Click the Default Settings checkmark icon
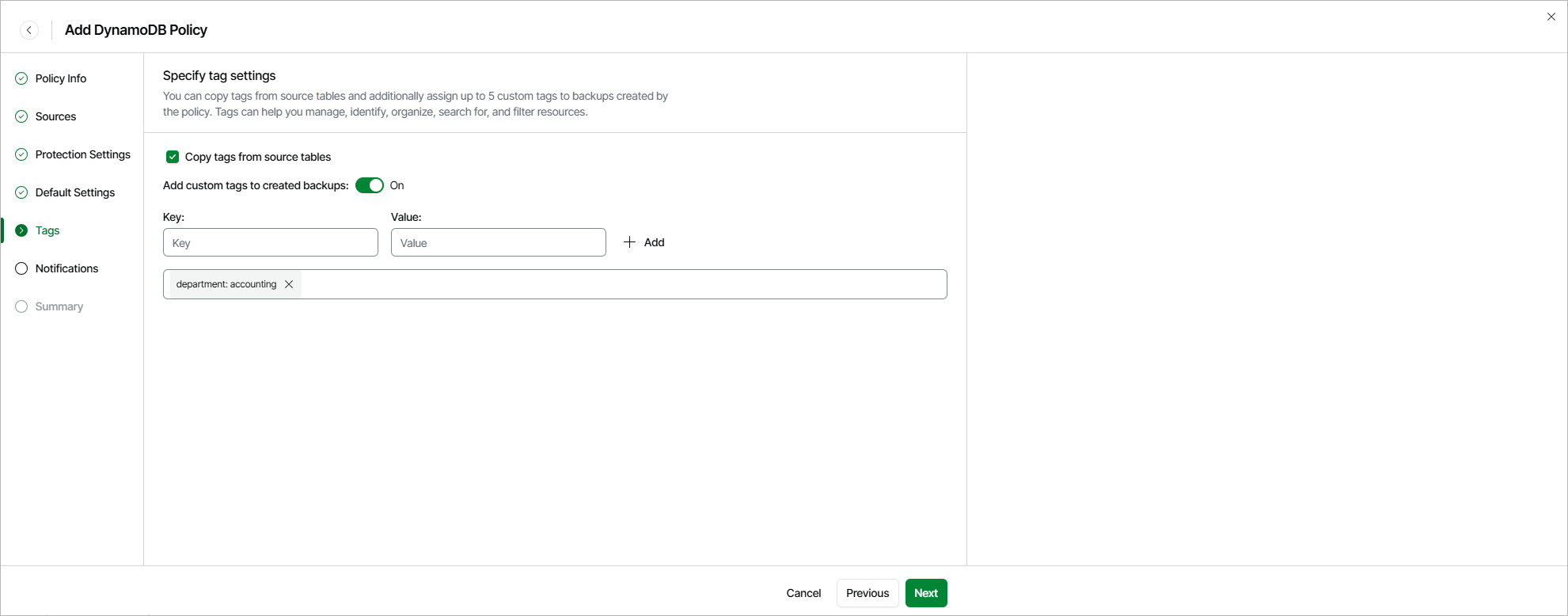Screen dimensions: 1568x616 pyautogui.click(x=21, y=192)
